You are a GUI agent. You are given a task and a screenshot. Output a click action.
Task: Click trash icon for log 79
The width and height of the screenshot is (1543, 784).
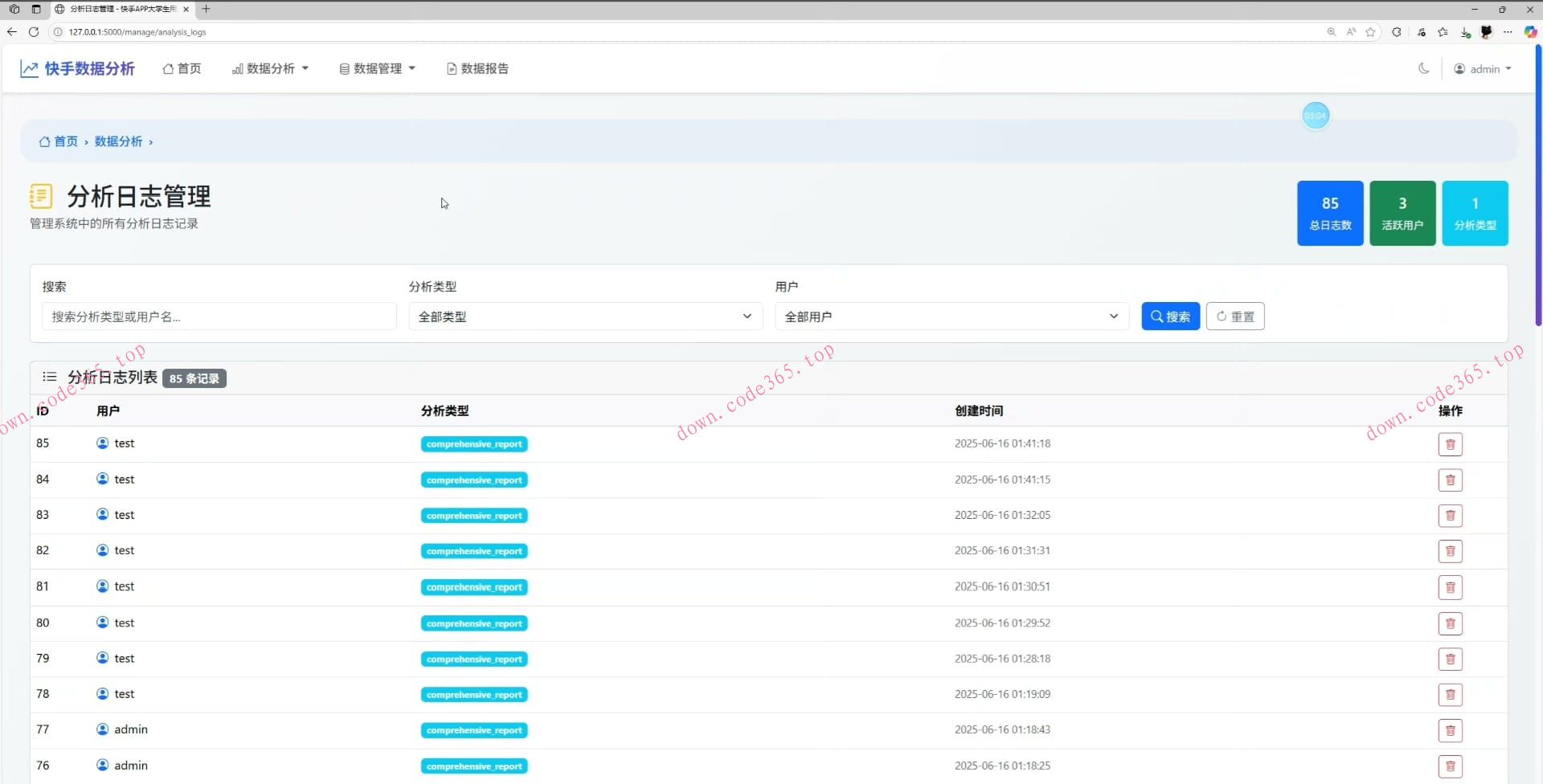click(1450, 659)
